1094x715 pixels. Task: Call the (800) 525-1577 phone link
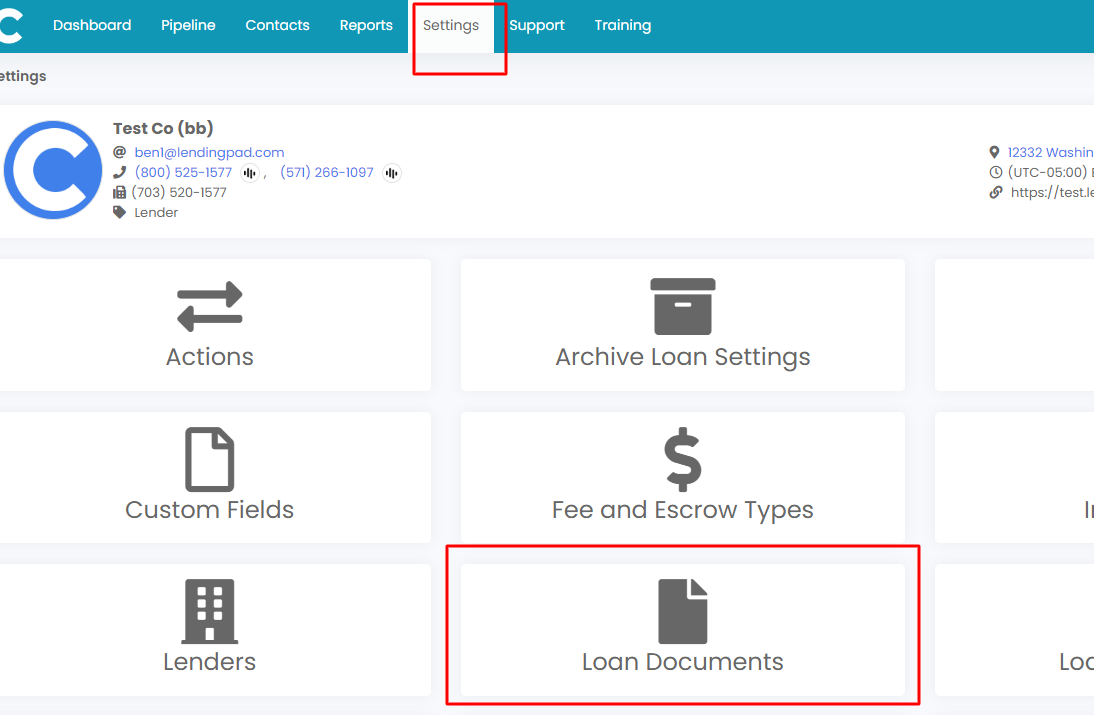183,172
